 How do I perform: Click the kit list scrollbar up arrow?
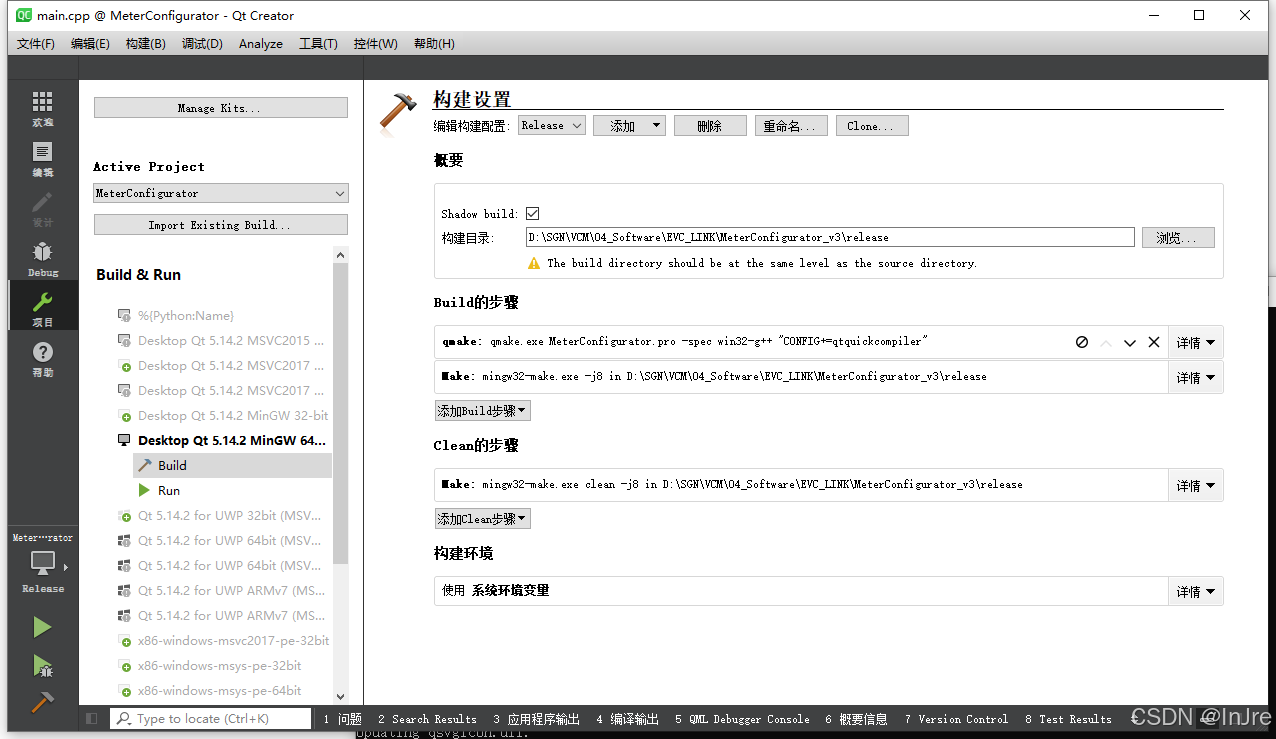[x=340, y=256]
